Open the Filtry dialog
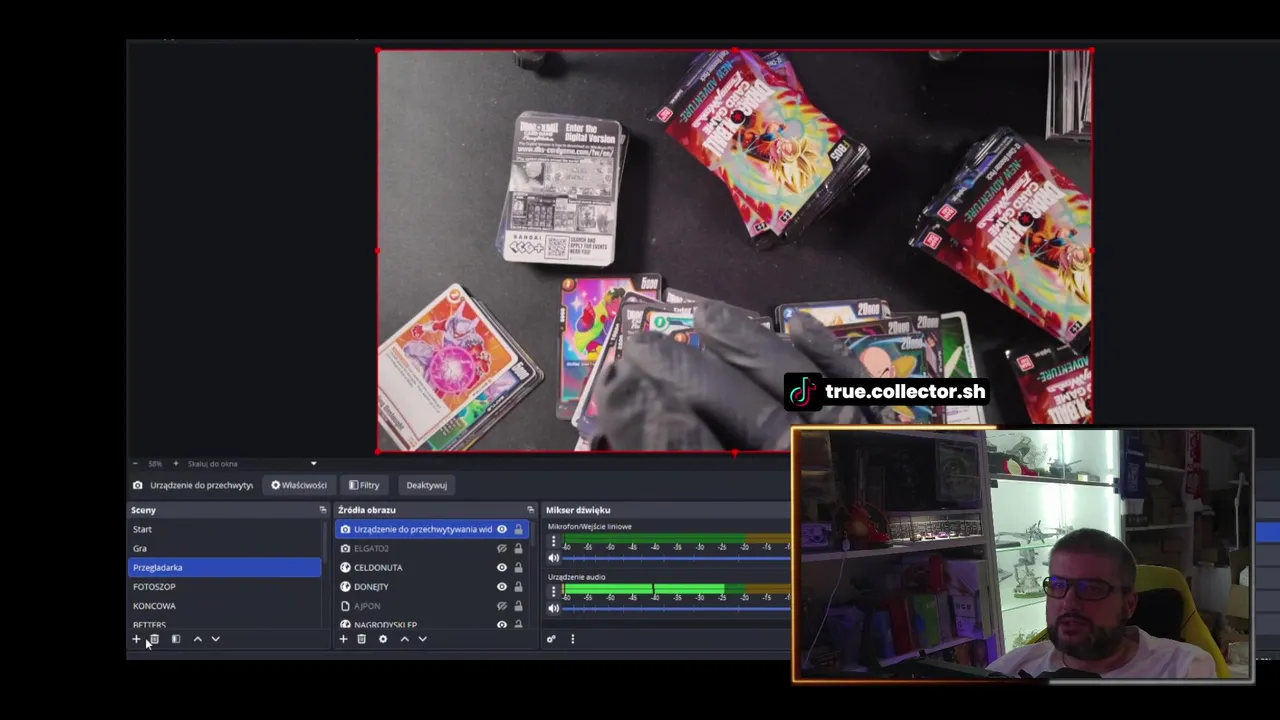Screen dimensions: 1280x720 pyautogui.click(x=364, y=485)
